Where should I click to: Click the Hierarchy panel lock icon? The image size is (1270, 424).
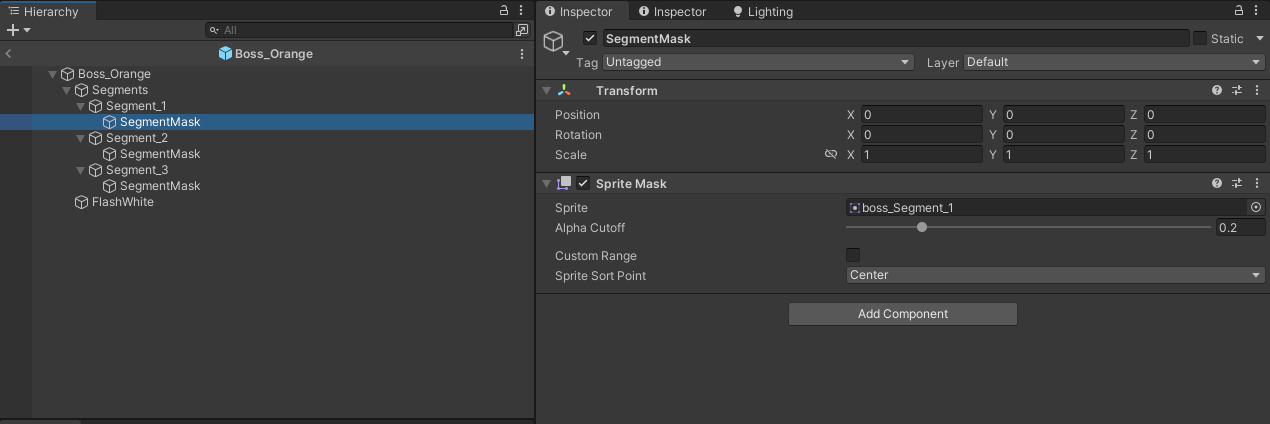coord(504,10)
